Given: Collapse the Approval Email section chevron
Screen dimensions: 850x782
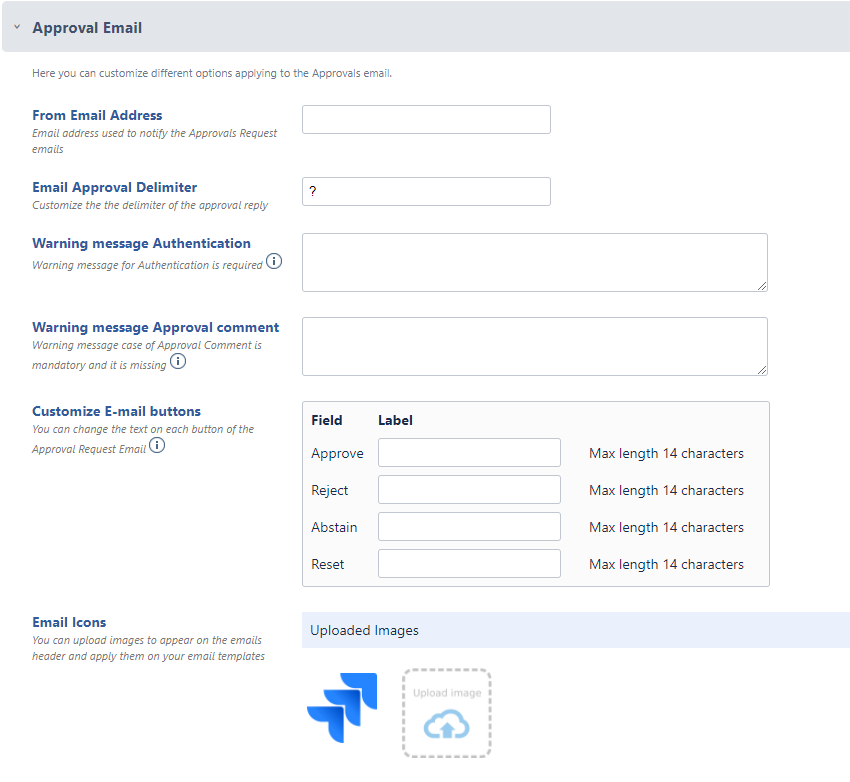Looking at the screenshot, I should (x=17, y=28).
